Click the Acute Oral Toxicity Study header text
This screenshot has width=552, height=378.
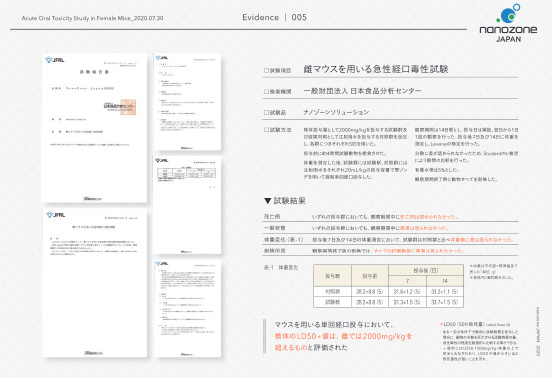[x=92, y=18]
